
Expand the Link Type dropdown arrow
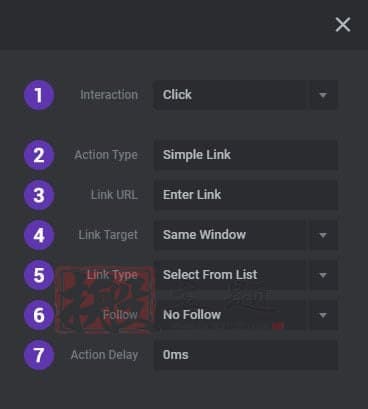(x=323, y=275)
